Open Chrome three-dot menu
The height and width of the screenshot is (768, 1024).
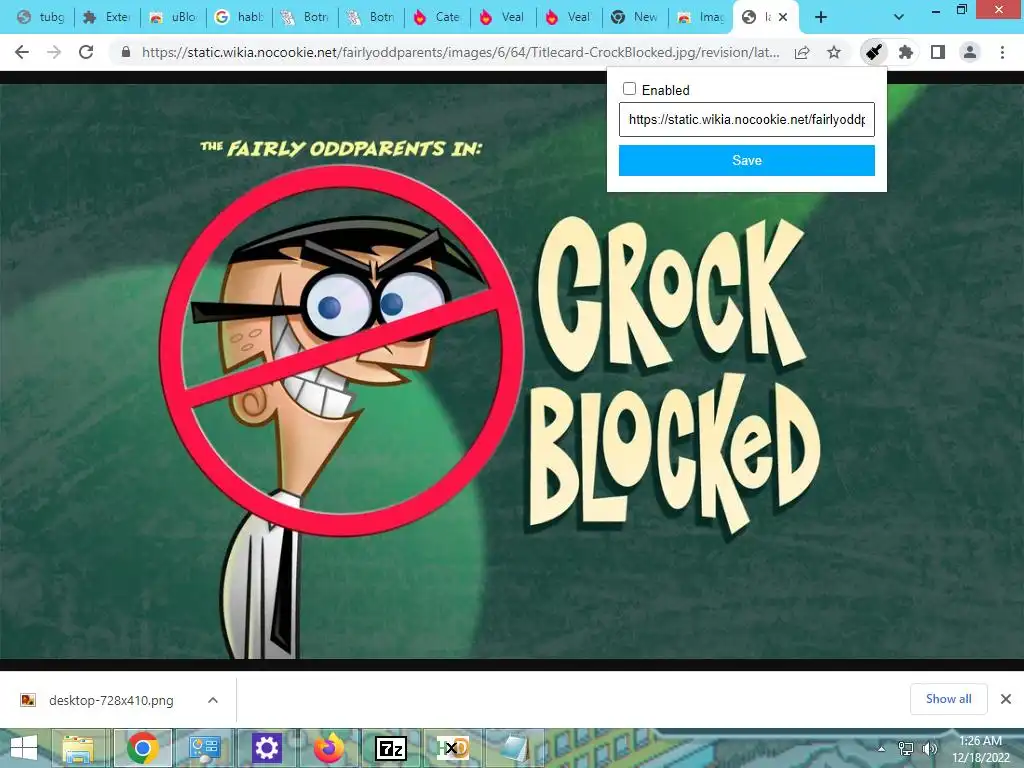click(x=1002, y=52)
